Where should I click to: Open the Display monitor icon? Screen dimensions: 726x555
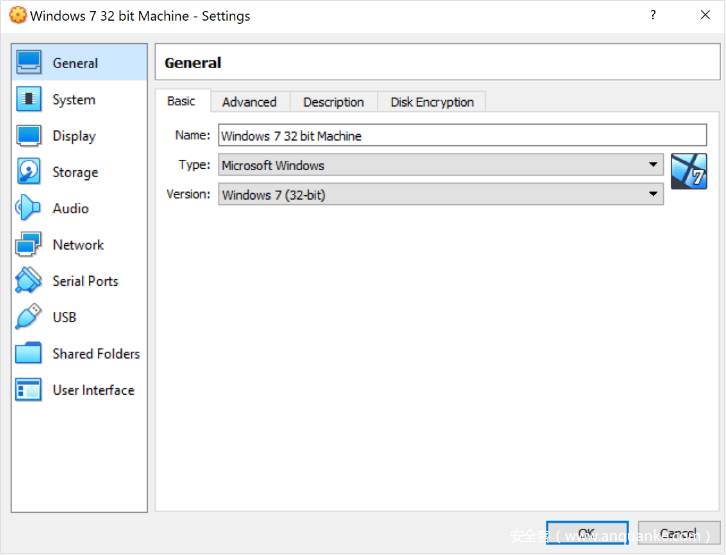pos(29,136)
